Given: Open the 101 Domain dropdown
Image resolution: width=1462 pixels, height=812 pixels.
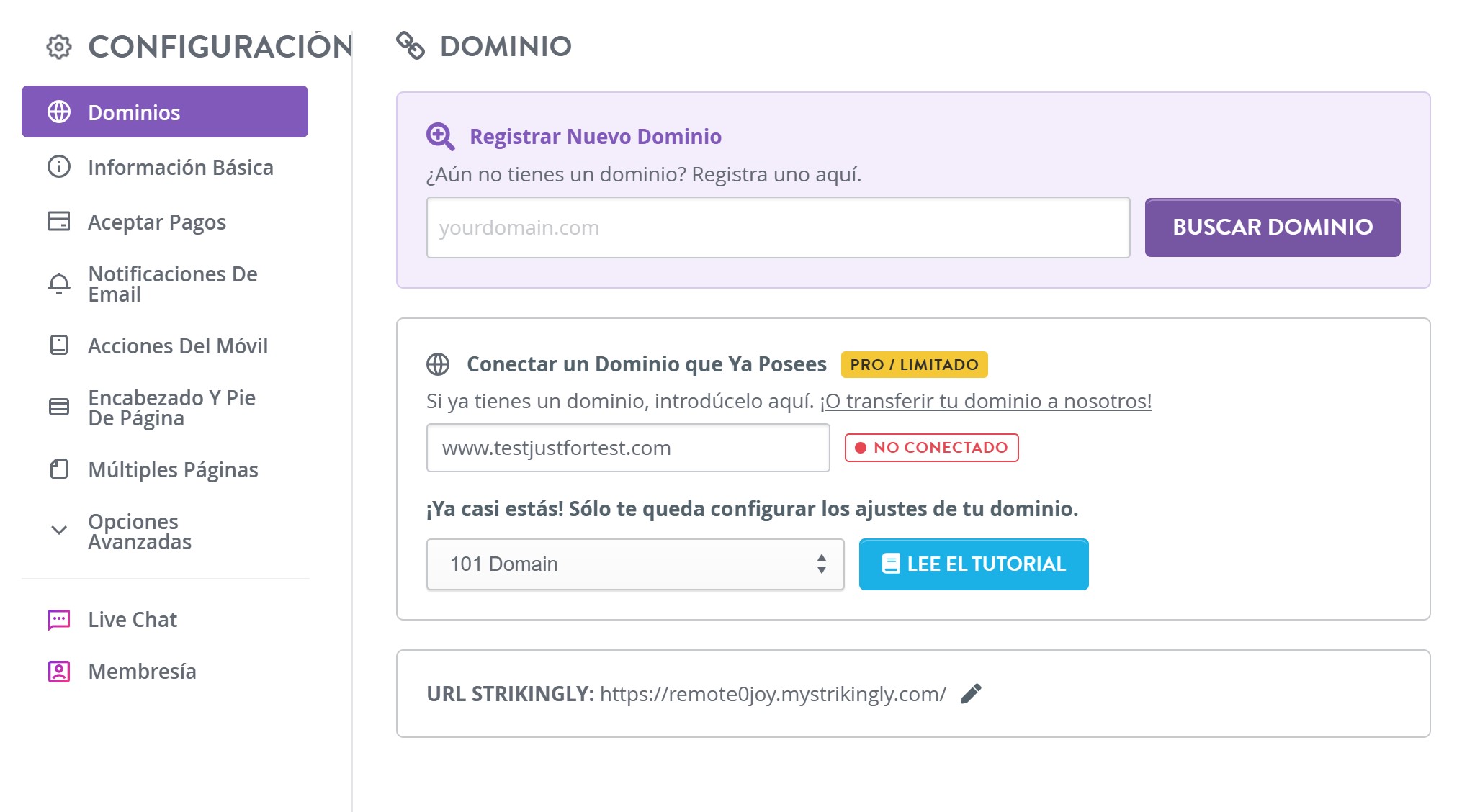Looking at the screenshot, I should click(634, 564).
